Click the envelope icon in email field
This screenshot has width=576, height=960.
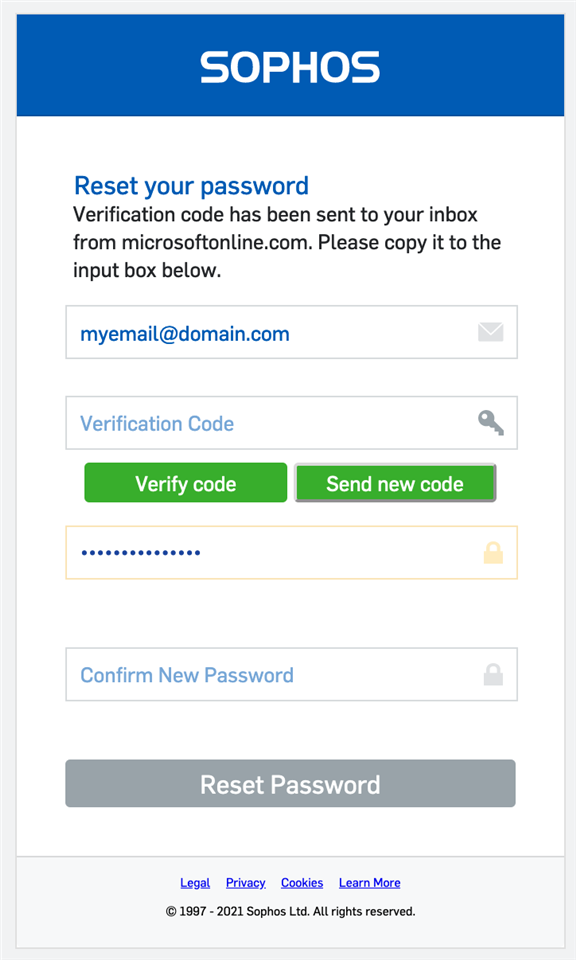490,332
